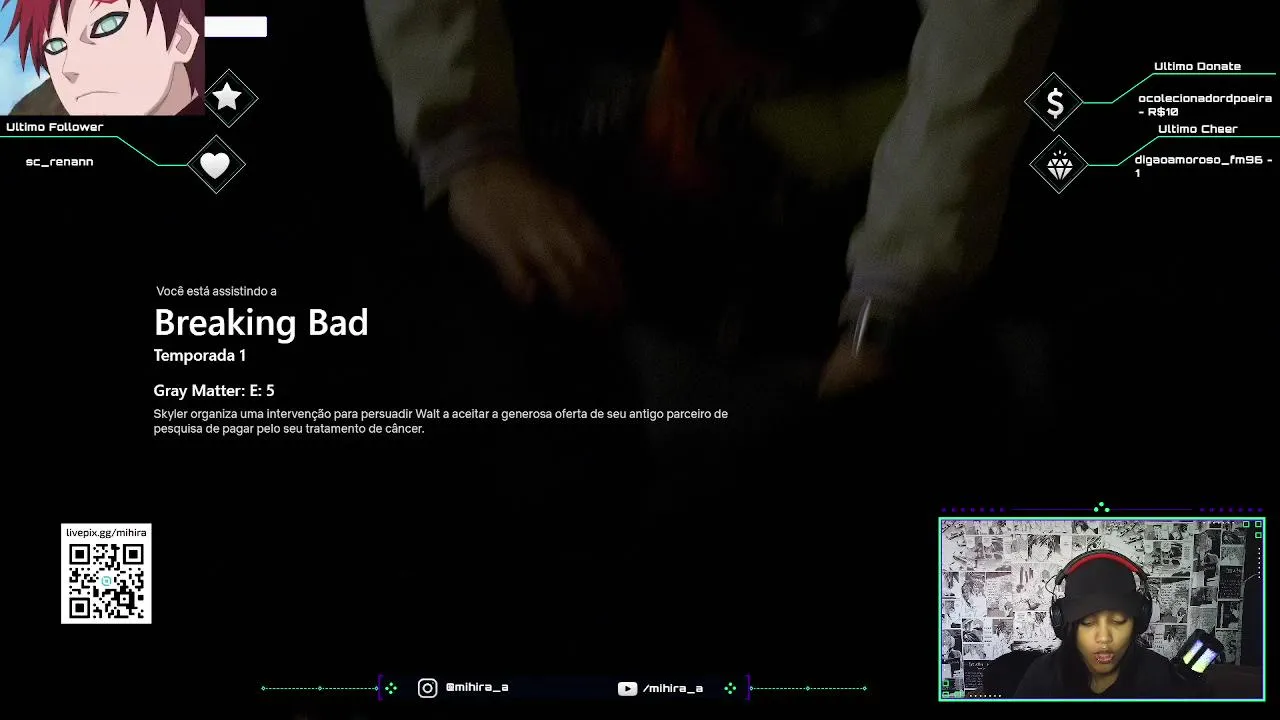This screenshot has width=1280, height=720.
Task: Click the "Ultimo Donate" heading
Action: pos(1197,66)
